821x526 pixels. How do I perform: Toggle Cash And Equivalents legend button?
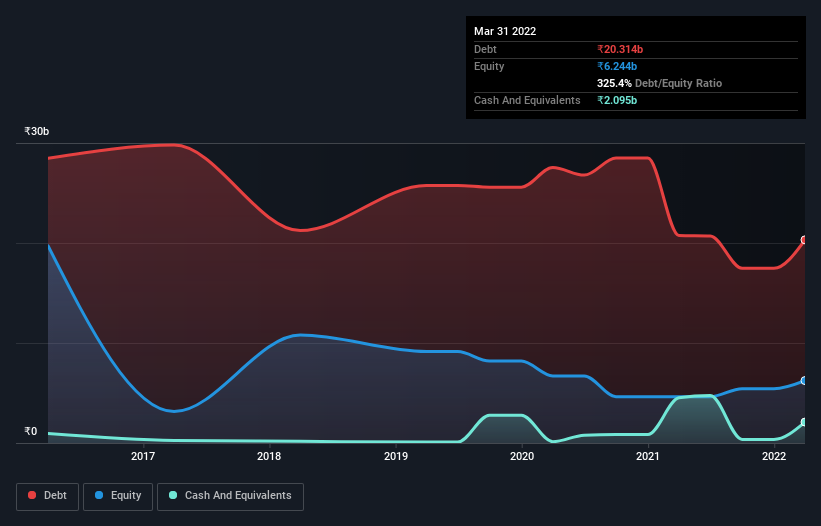click(230, 496)
